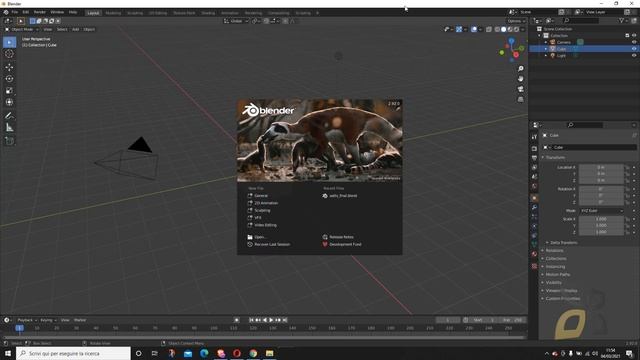Select the Measure ruler tool

(x=9, y=128)
